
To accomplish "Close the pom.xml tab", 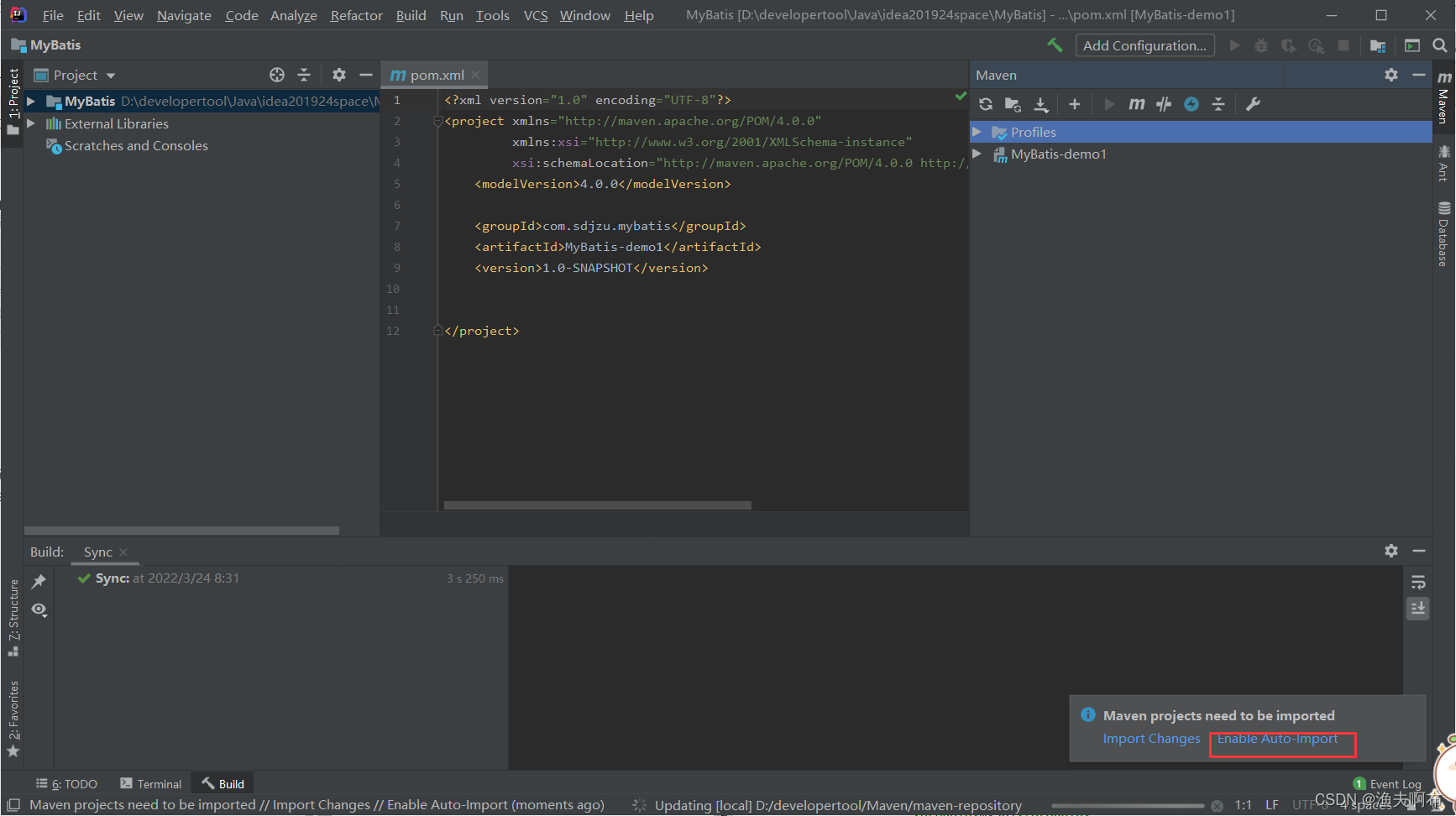I will point(475,75).
